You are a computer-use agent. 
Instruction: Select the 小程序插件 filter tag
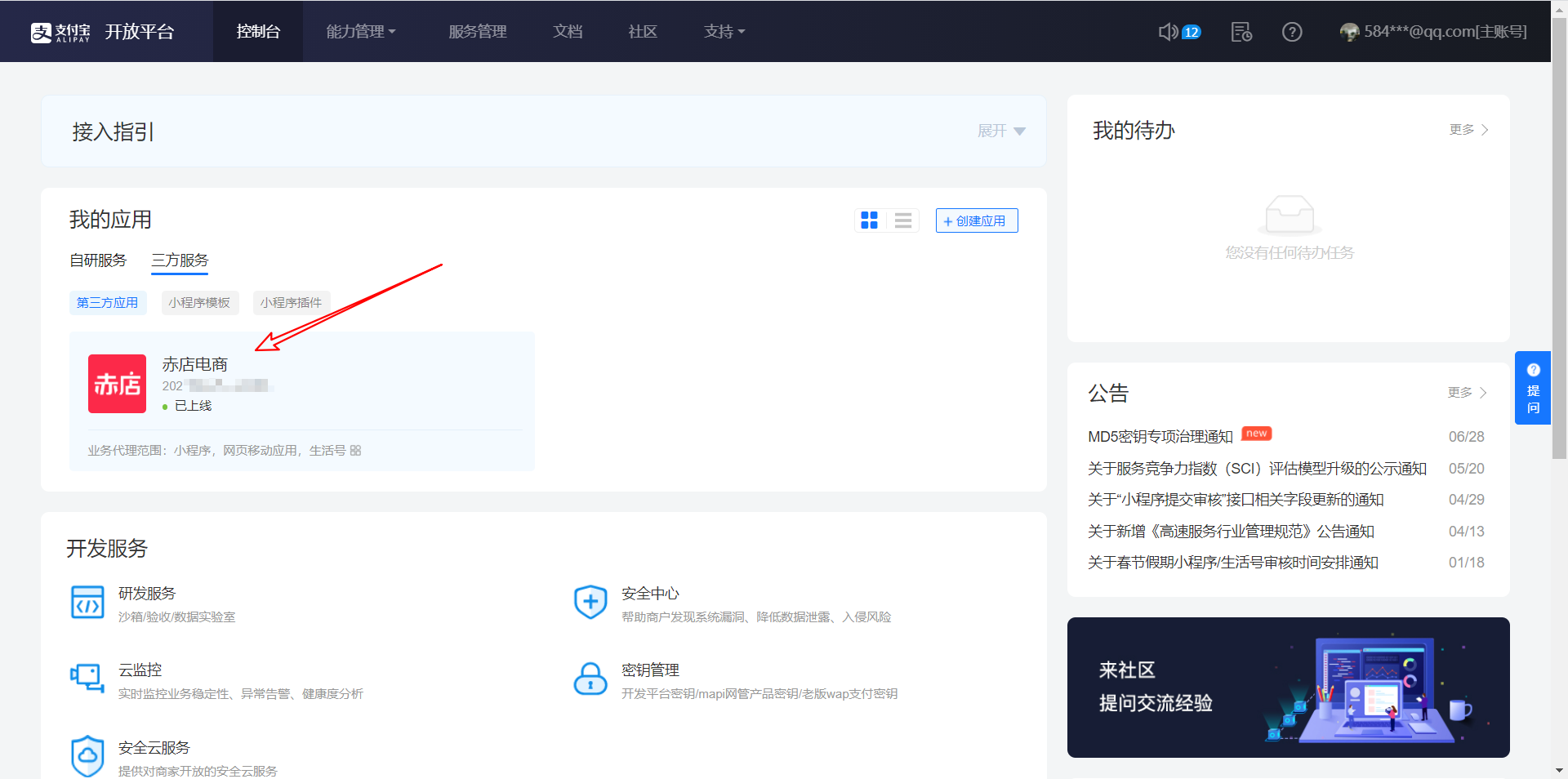pos(292,303)
